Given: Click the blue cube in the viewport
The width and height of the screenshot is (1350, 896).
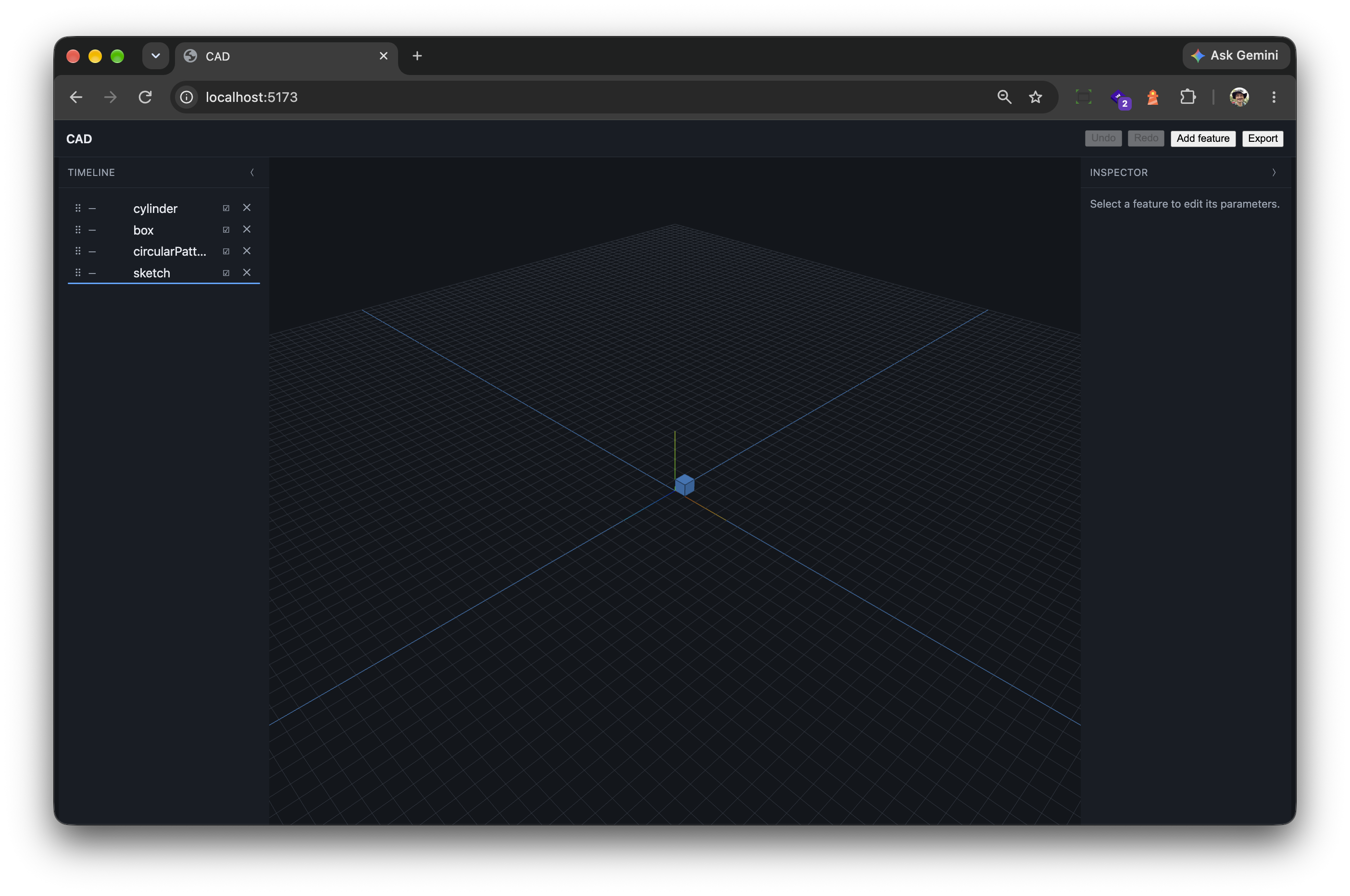Looking at the screenshot, I should pyautogui.click(x=684, y=485).
